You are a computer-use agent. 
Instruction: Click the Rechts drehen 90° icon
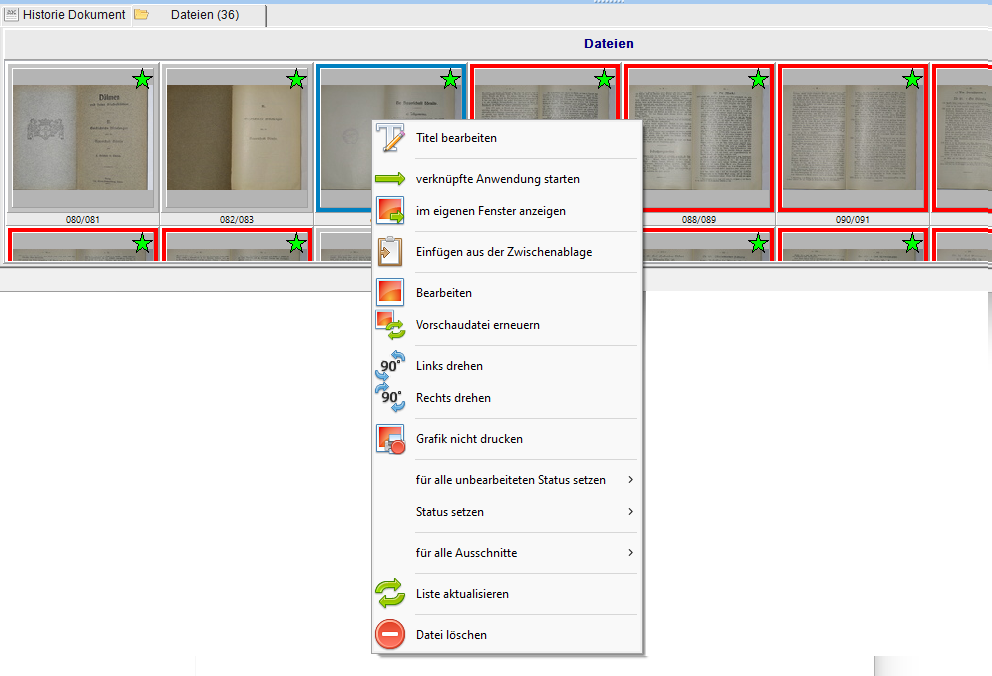click(390, 398)
